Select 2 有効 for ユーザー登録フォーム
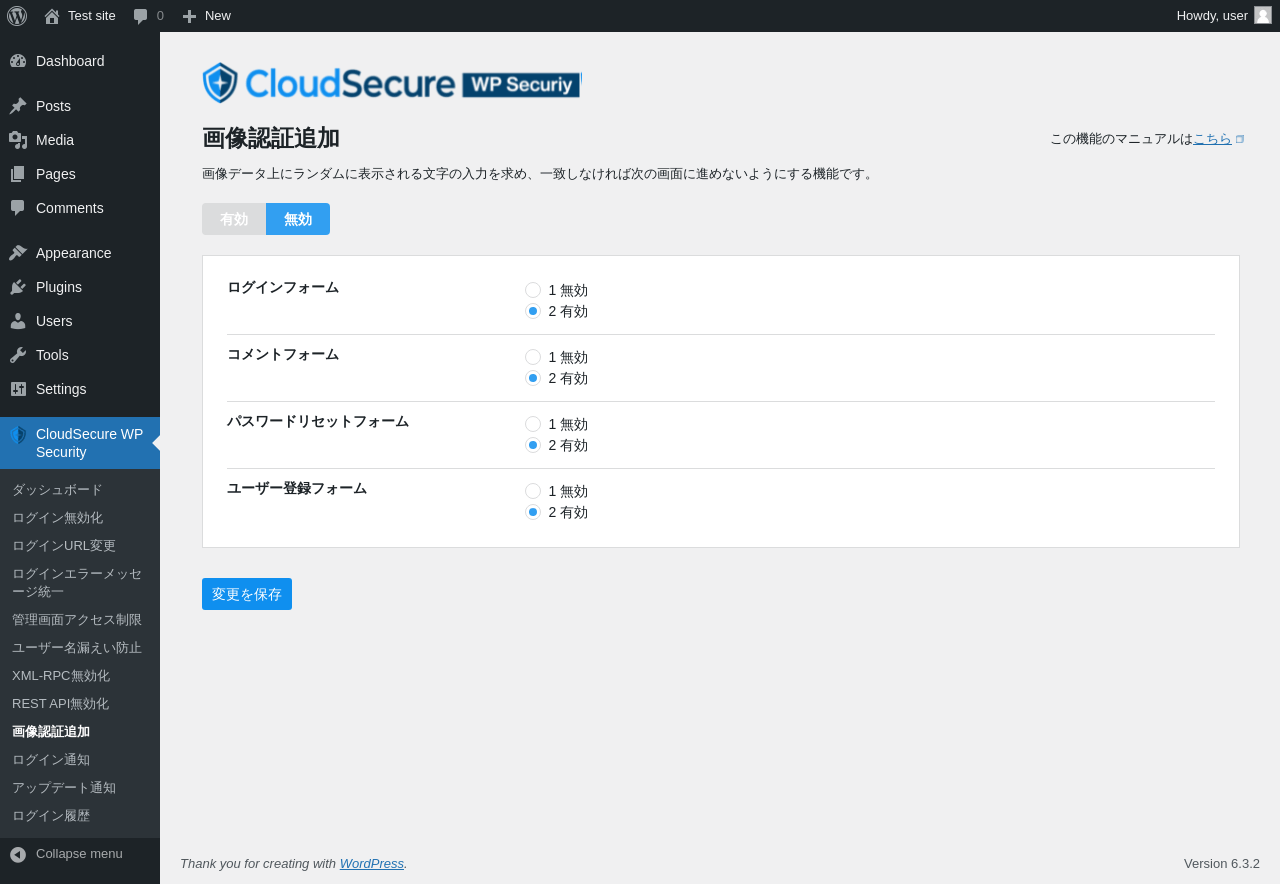The width and height of the screenshot is (1280, 884). [x=533, y=512]
